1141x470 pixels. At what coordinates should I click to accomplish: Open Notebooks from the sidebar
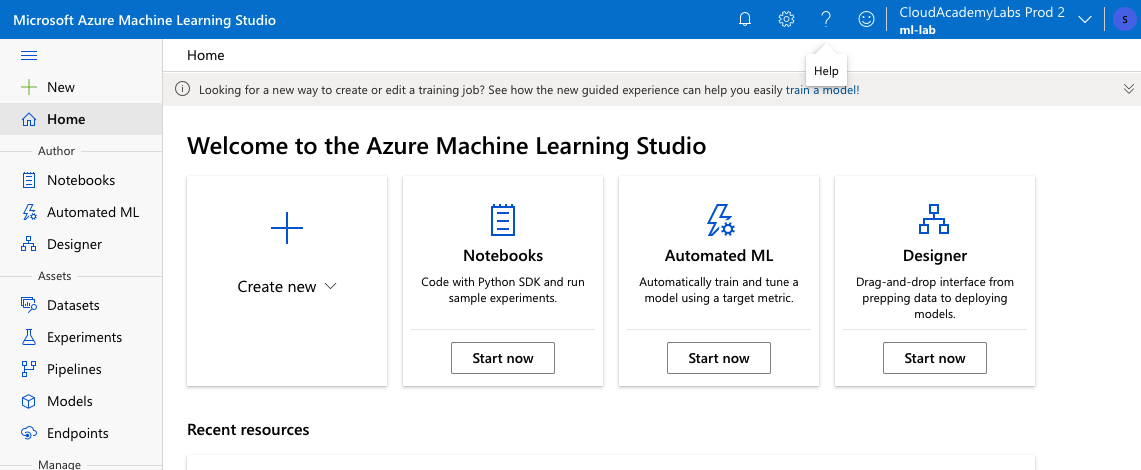[x=81, y=180]
